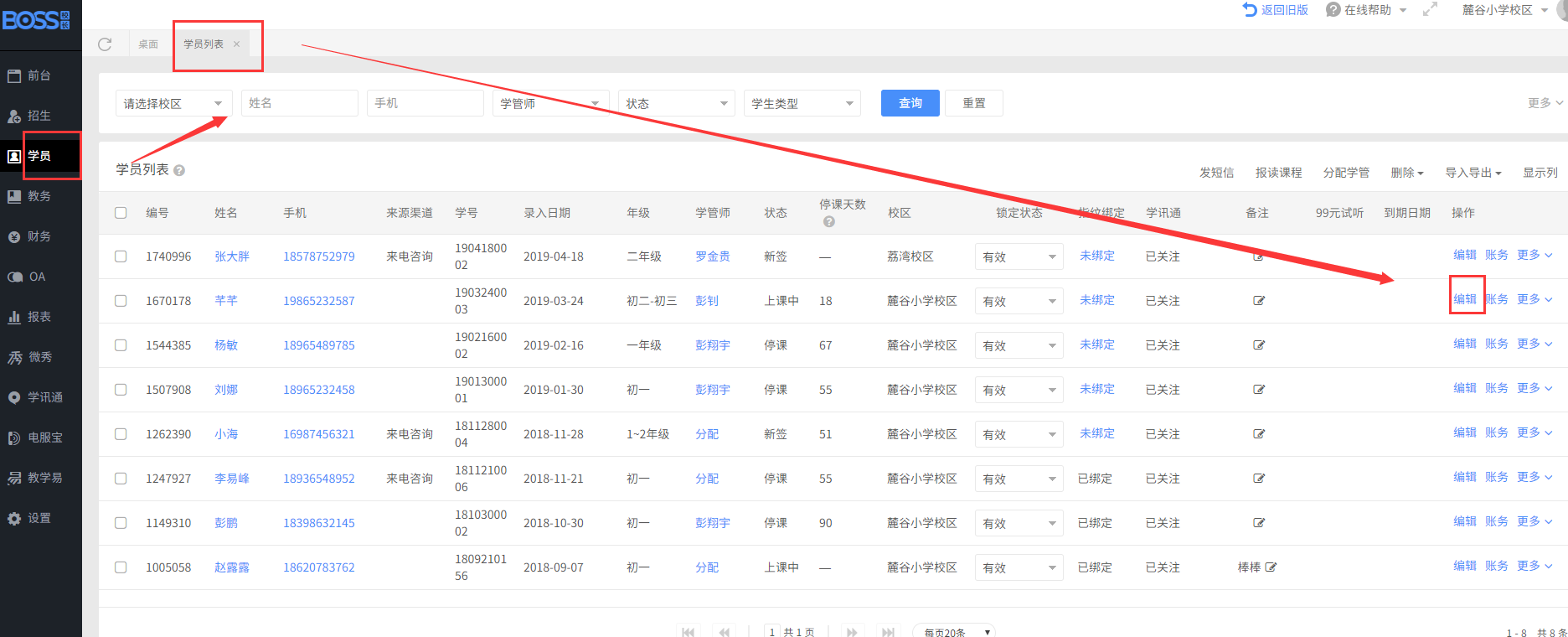Edit remark icon for student 李易峰
Viewport: 1568px width, 637px height.
click(1259, 479)
